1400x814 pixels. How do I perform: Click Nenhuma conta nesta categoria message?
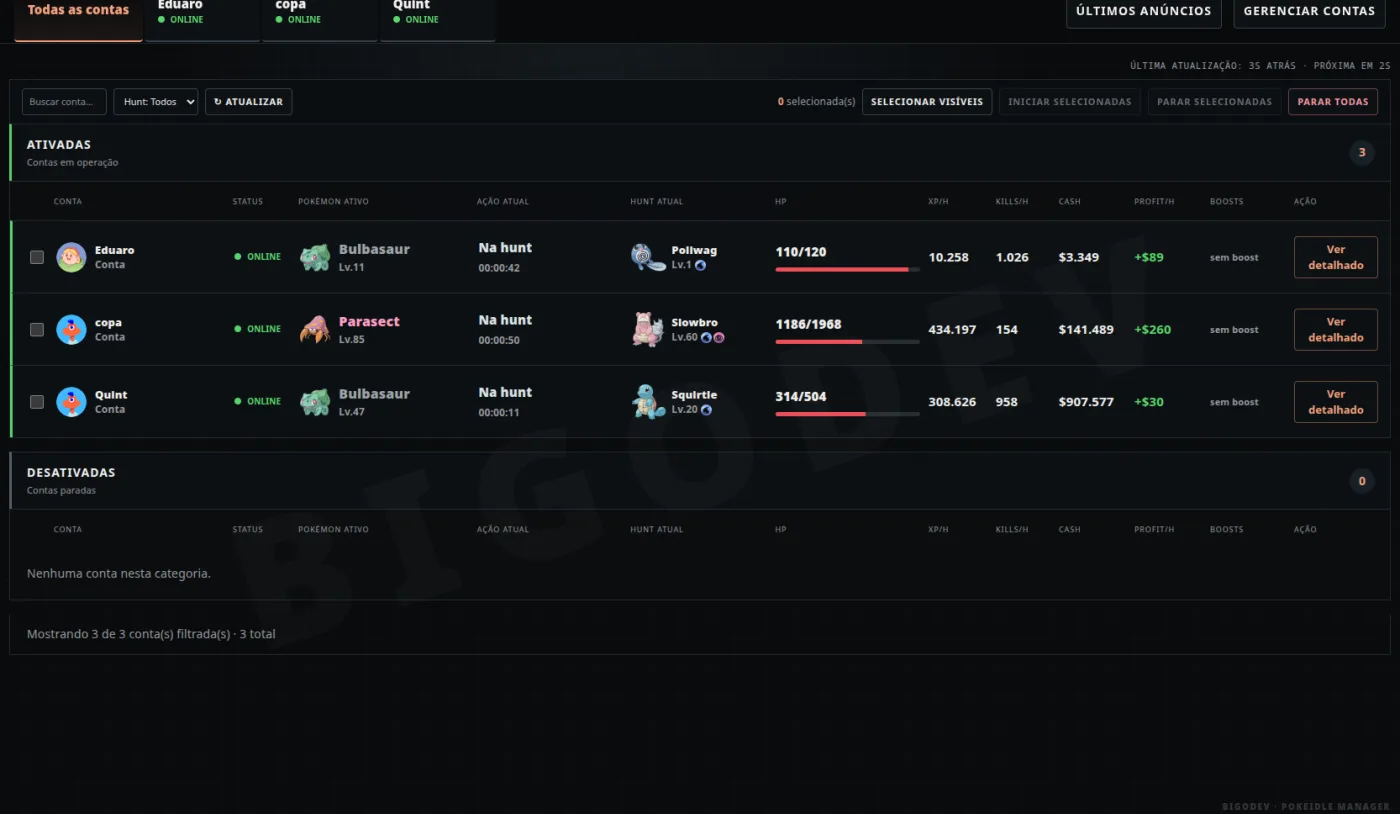tap(119, 573)
